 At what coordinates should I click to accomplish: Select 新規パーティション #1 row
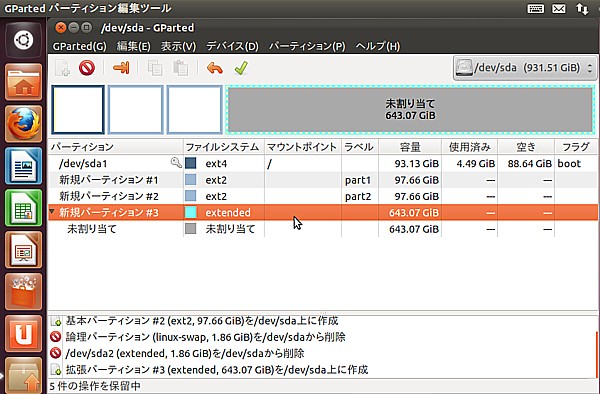tap(323, 180)
